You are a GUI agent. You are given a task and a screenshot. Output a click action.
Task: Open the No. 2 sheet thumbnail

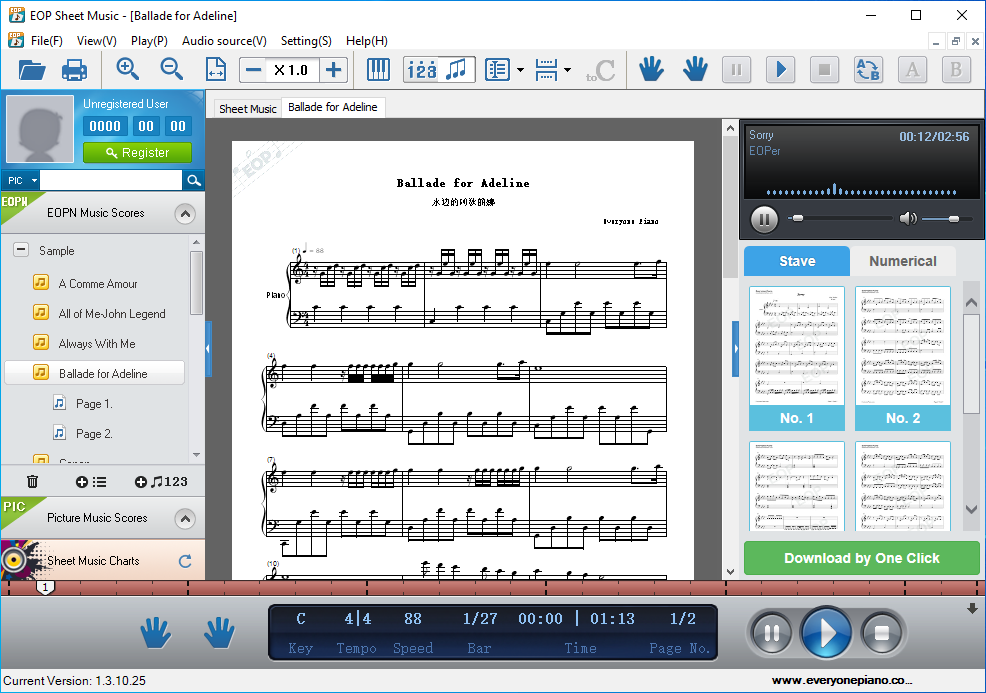902,357
